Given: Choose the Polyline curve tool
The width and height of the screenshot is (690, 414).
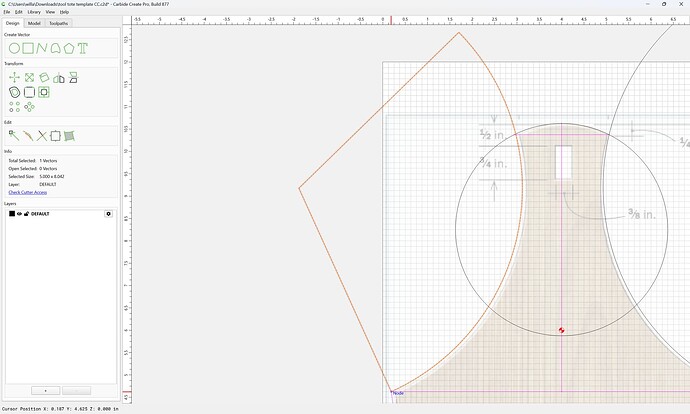Looking at the screenshot, I should [42, 48].
